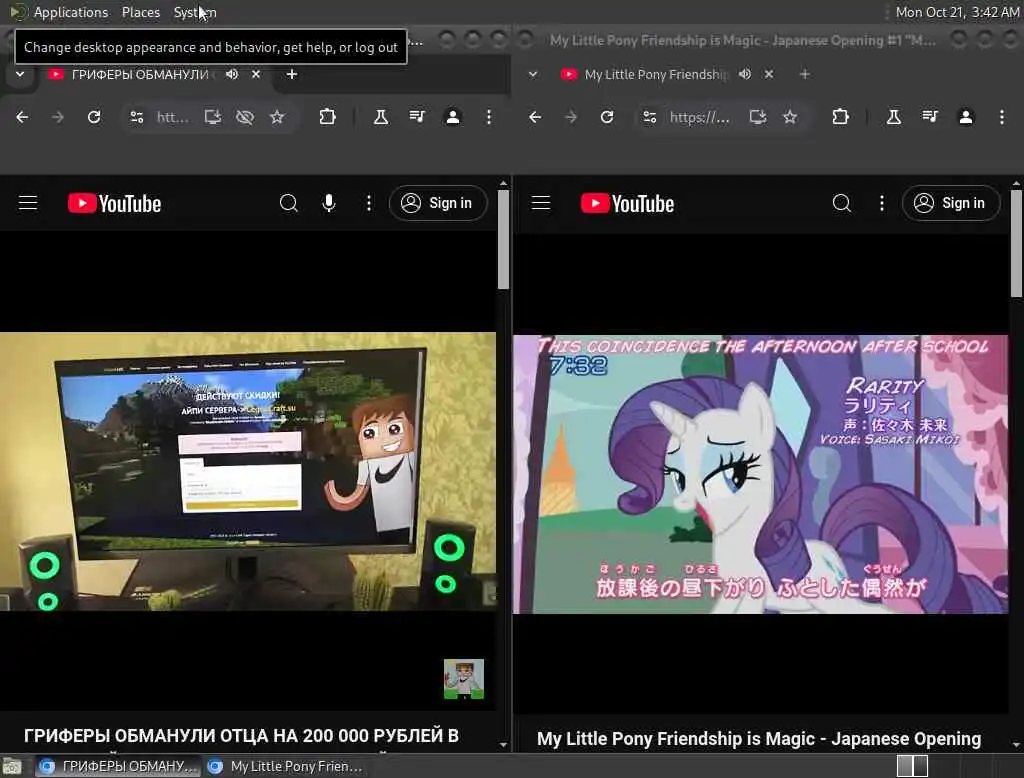Open YouTube guide menu in right window
This screenshot has height=778, width=1024.
541,203
